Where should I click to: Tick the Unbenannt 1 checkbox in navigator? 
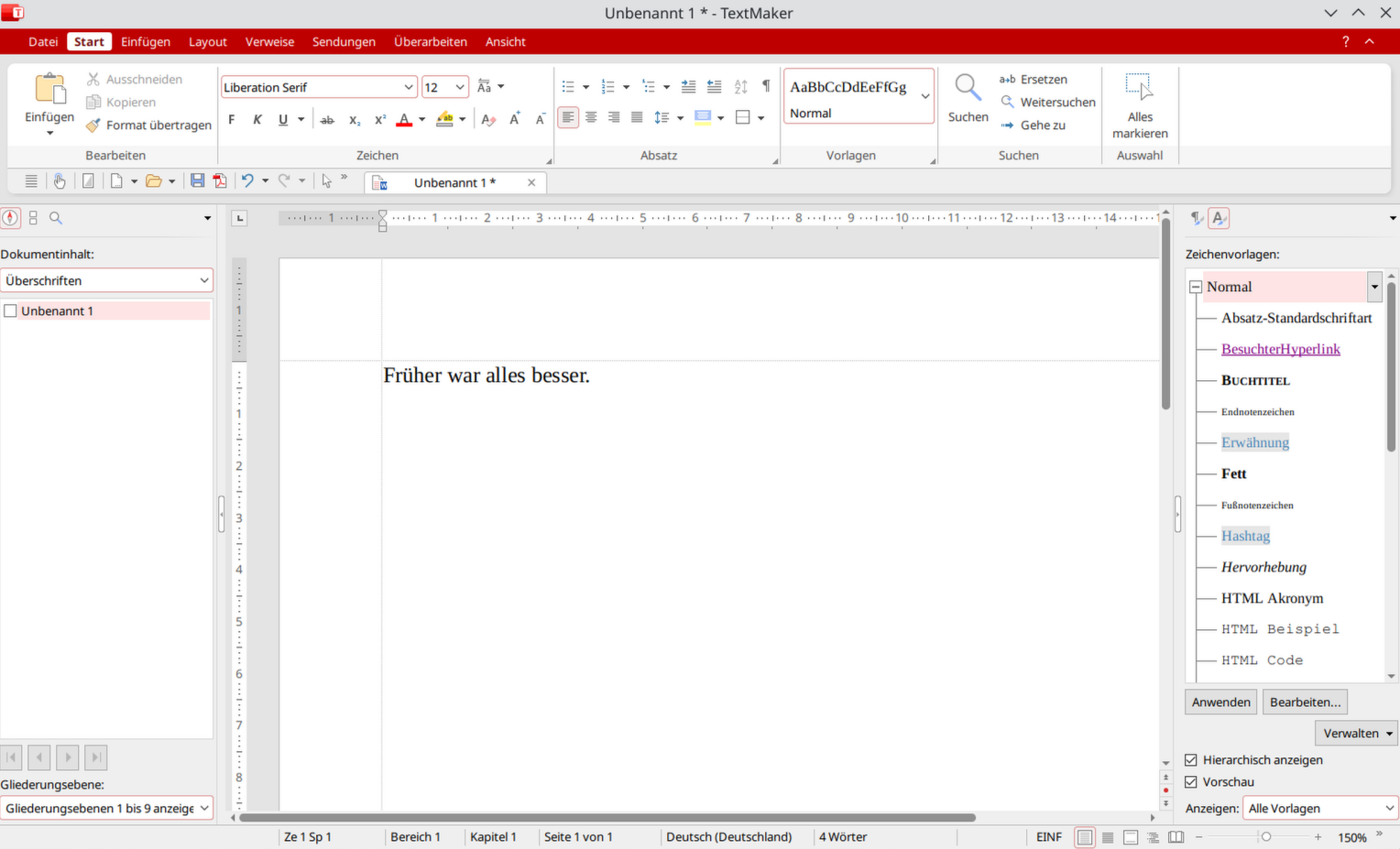tap(11, 311)
